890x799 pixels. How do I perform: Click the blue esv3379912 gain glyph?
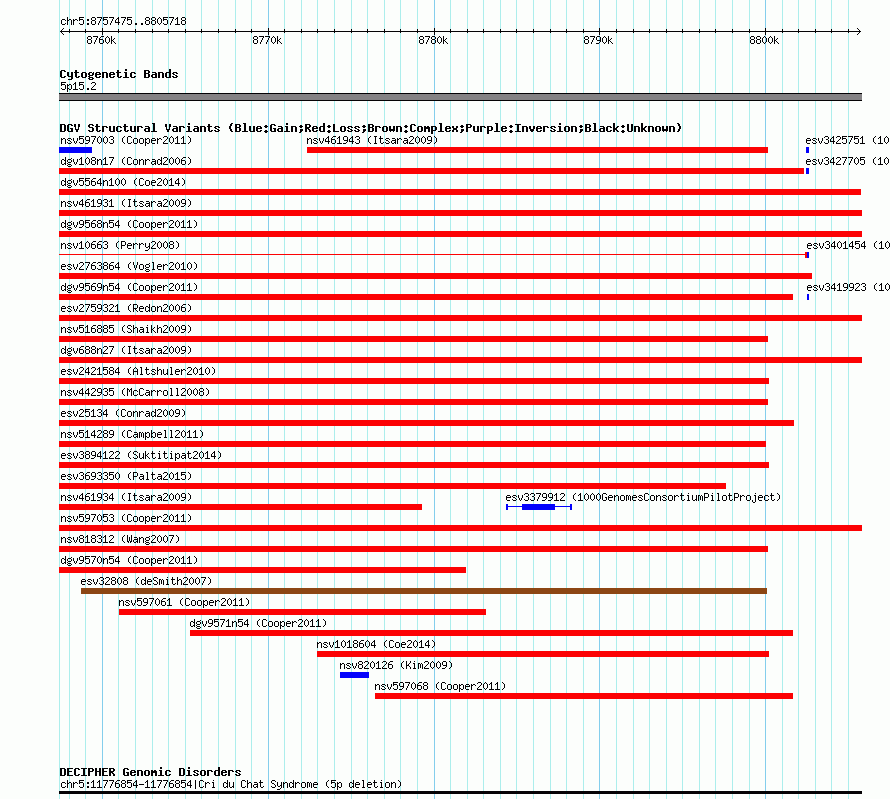click(x=539, y=507)
